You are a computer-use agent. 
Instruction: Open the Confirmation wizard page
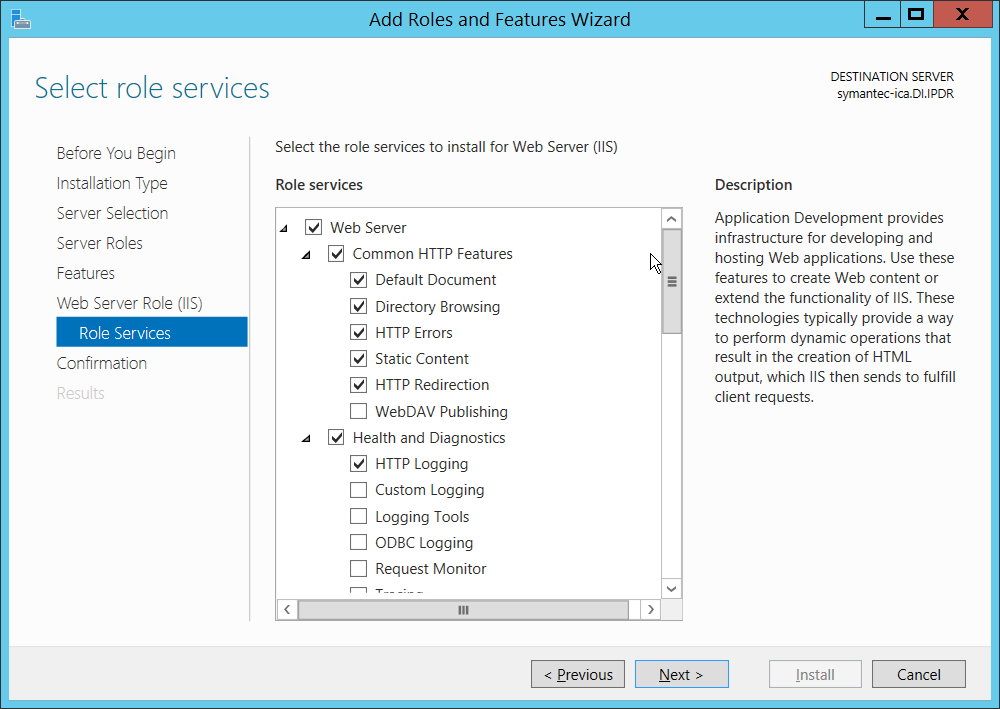[101, 363]
